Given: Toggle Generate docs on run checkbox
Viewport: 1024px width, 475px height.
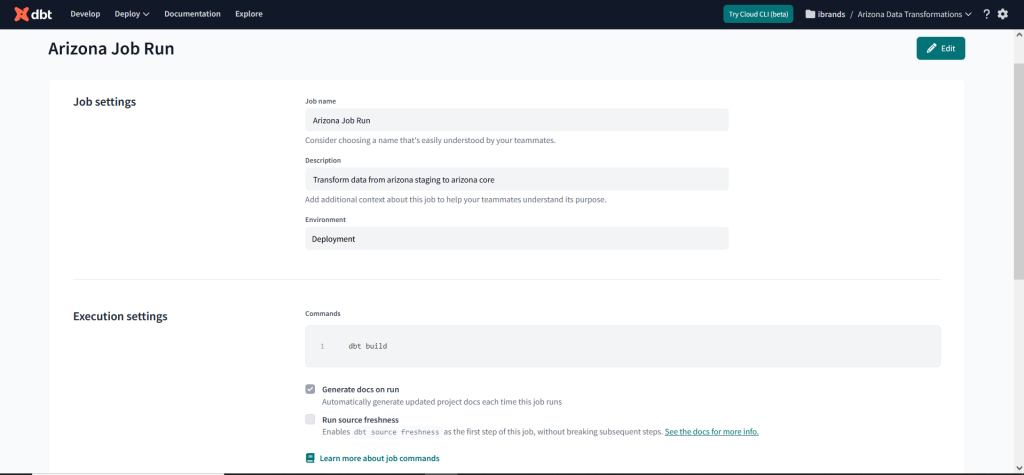Looking at the screenshot, I should 310,389.
